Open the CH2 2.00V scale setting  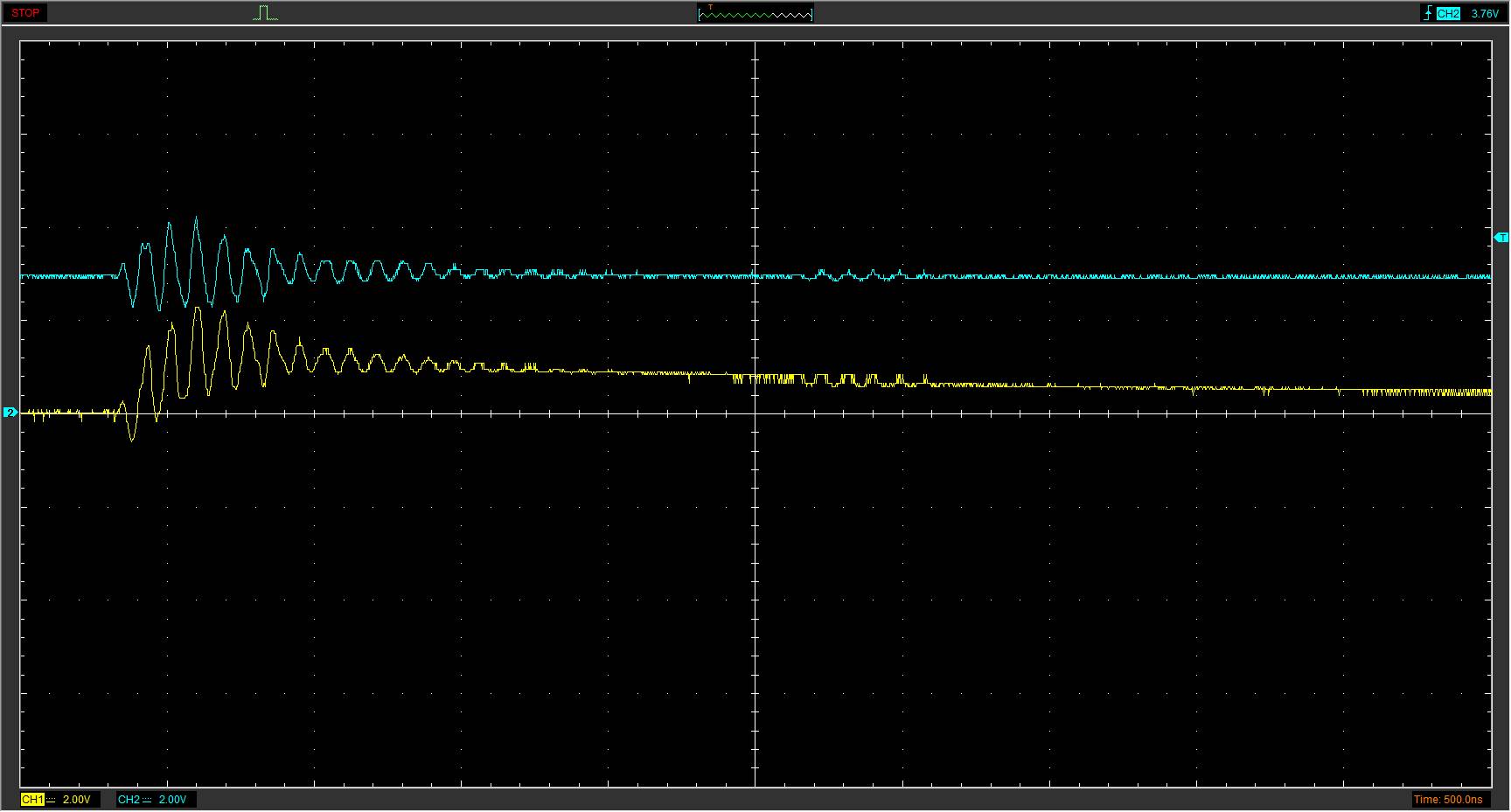tap(172, 800)
